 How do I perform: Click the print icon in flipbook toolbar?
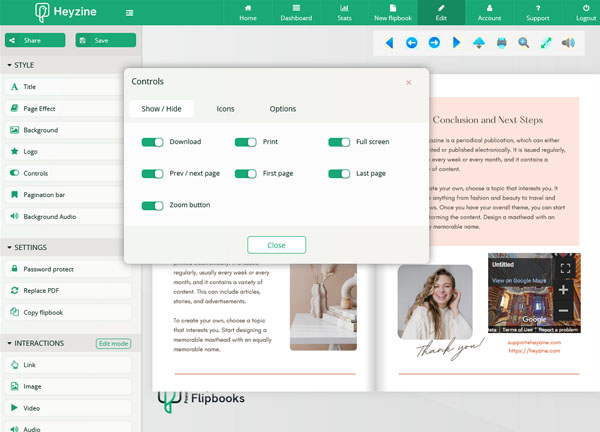click(x=502, y=43)
